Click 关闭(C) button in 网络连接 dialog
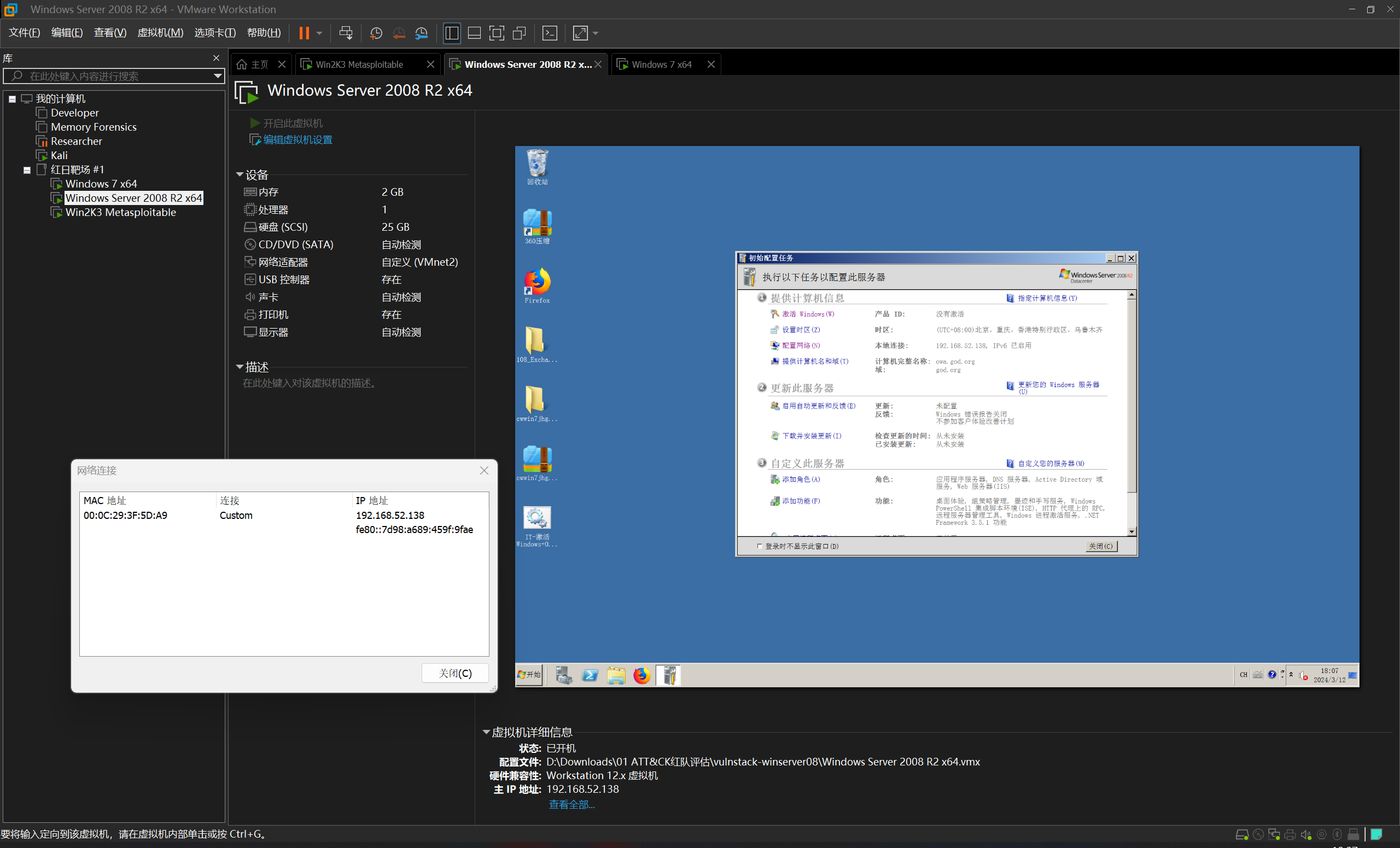The width and height of the screenshot is (1400, 848). pyautogui.click(x=455, y=673)
